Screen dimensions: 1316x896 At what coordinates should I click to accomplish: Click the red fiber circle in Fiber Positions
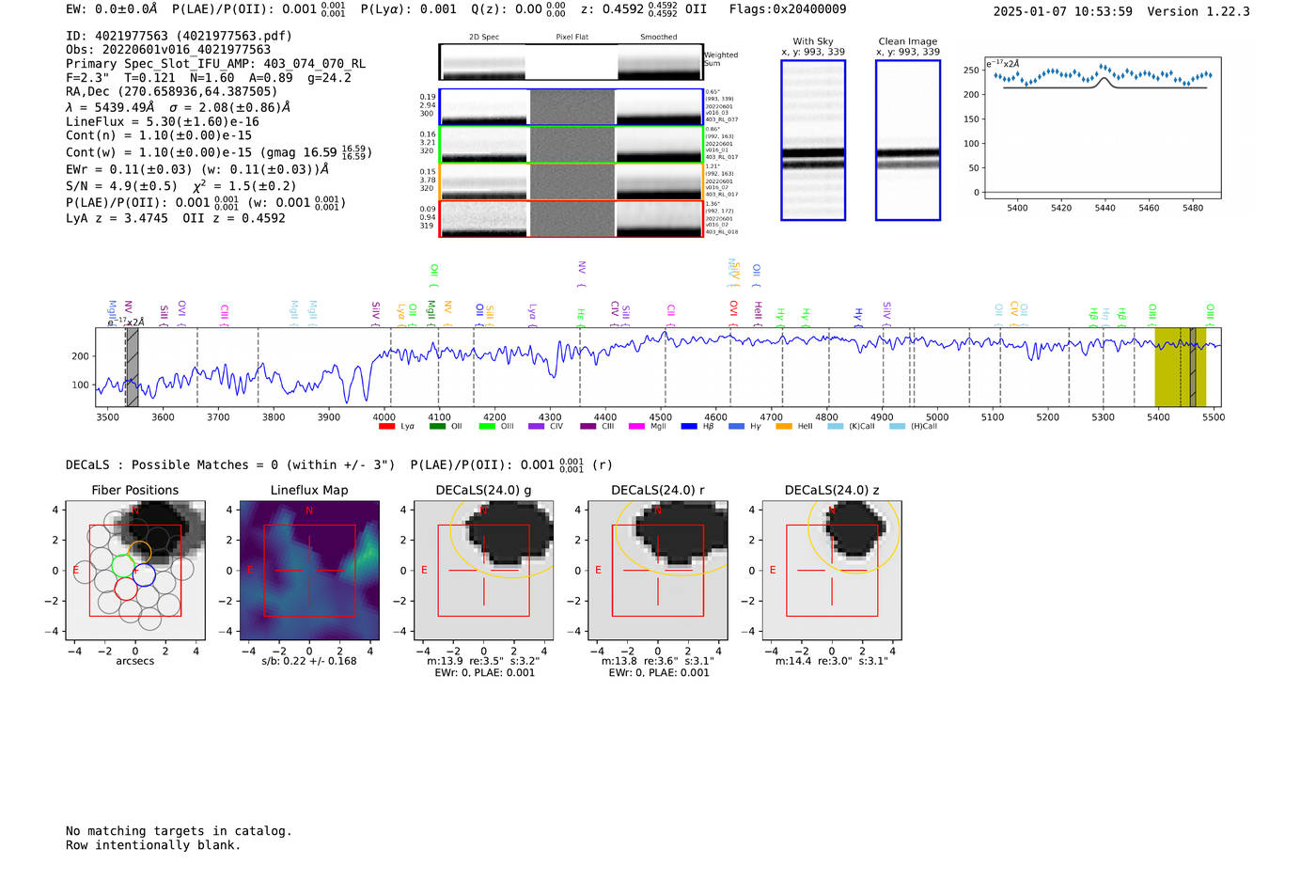point(126,589)
